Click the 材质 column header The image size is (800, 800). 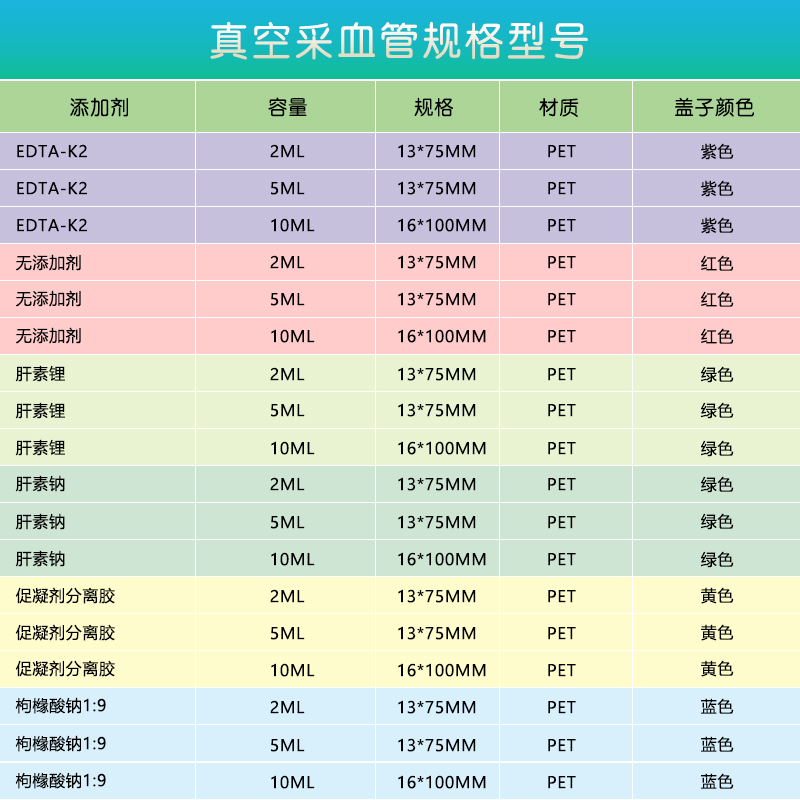pyautogui.click(x=559, y=108)
